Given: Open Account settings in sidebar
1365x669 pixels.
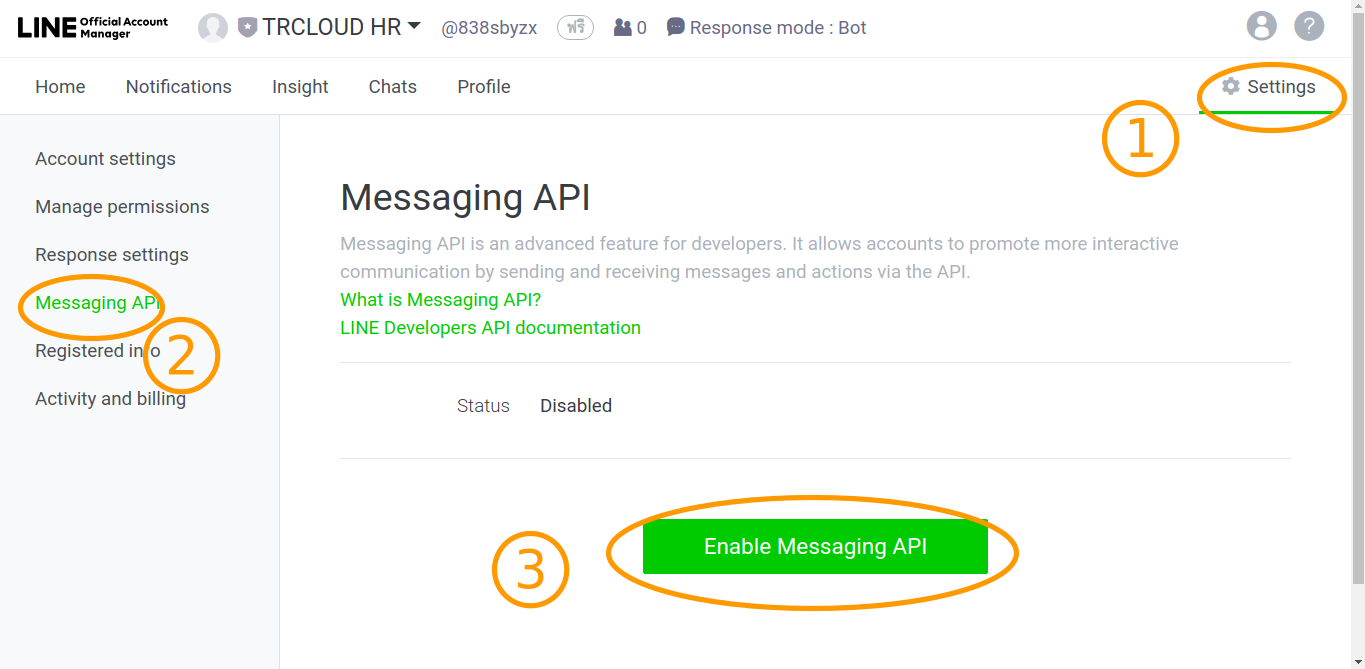Looking at the screenshot, I should (105, 159).
